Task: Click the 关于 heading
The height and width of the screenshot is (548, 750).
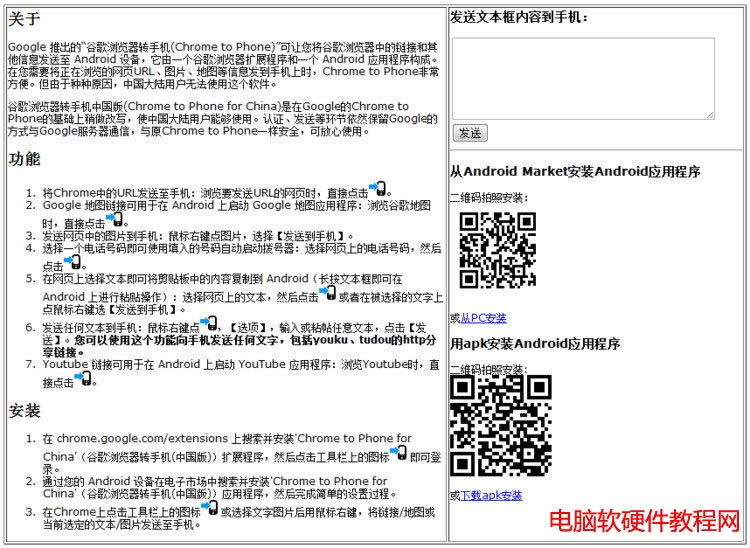Action: (x=24, y=19)
